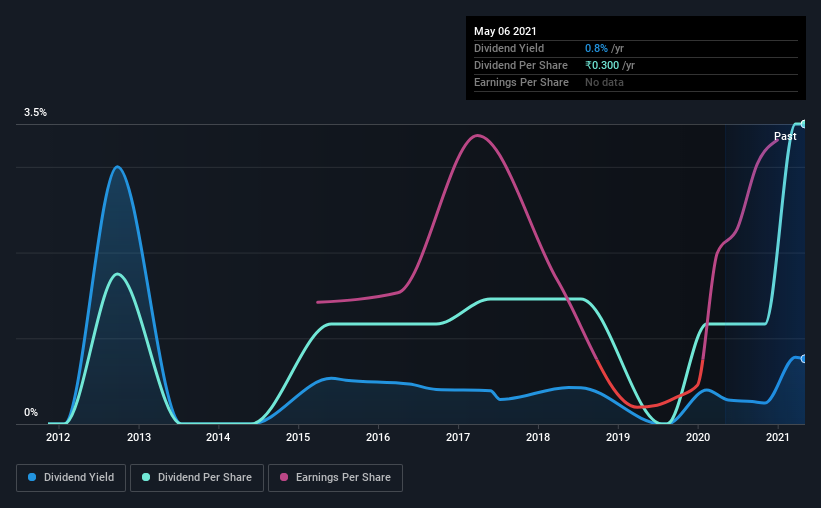Click the 2012 x-axis label
The image size is (821, 508).
point(58,437)
